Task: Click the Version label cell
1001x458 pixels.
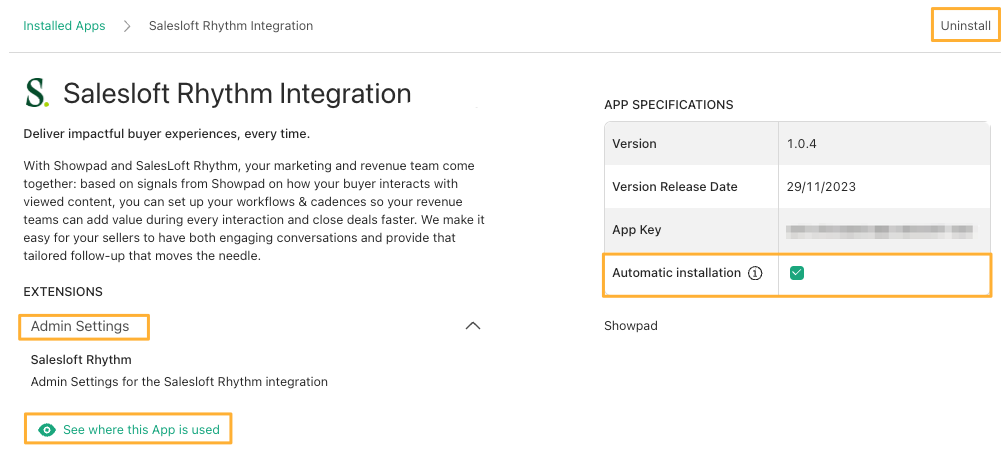Action: tap(691, 144)
